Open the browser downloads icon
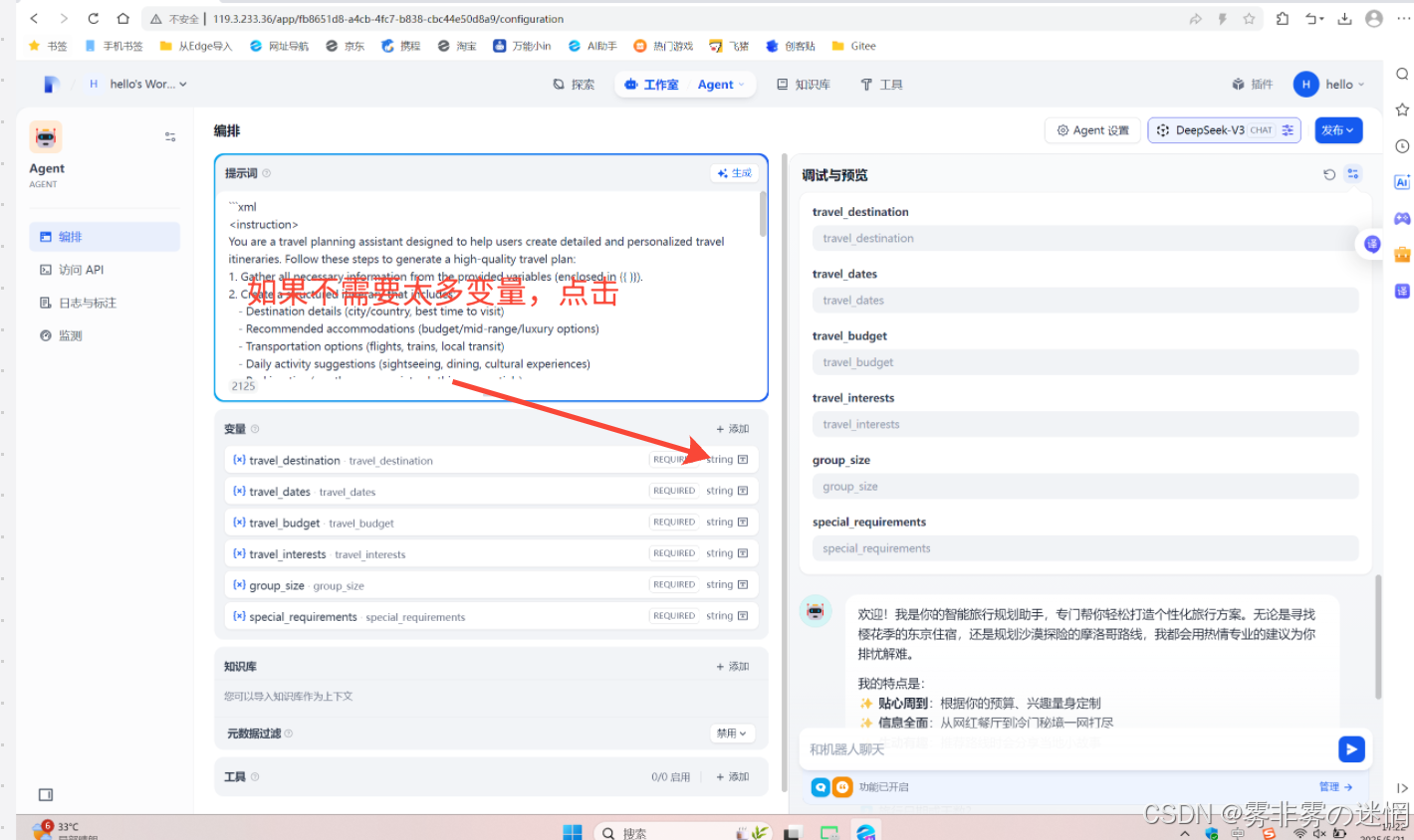The width and height of the screenshot is (1414, 840). click(1344, 18)
